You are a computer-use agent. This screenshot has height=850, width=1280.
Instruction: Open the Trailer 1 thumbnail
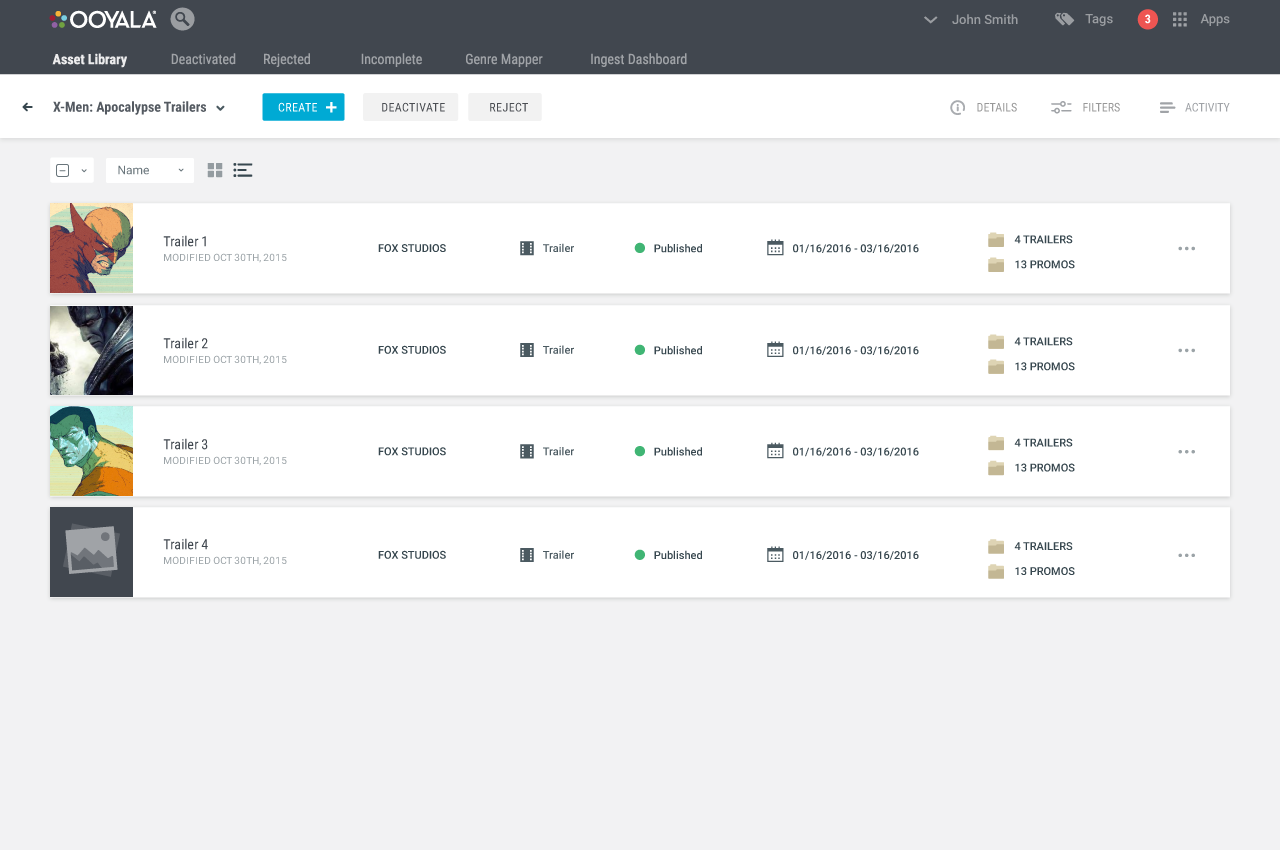tap(91, 248)
